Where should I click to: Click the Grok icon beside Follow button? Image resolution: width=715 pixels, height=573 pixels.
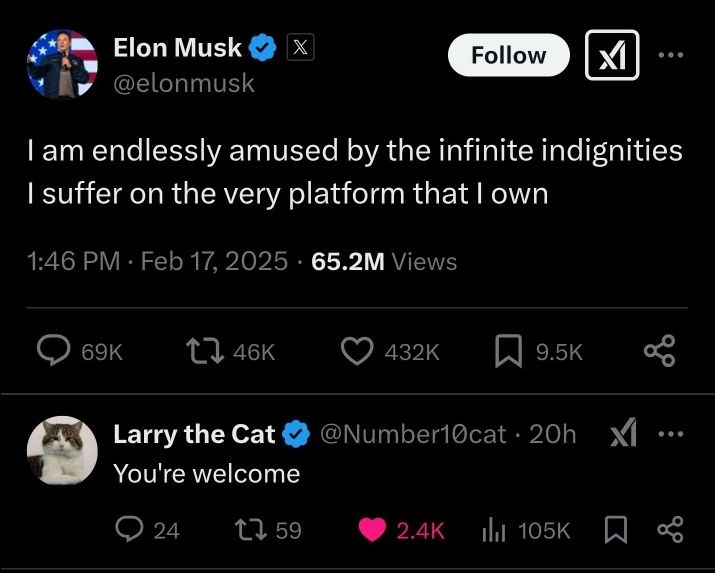pos(611,55)
